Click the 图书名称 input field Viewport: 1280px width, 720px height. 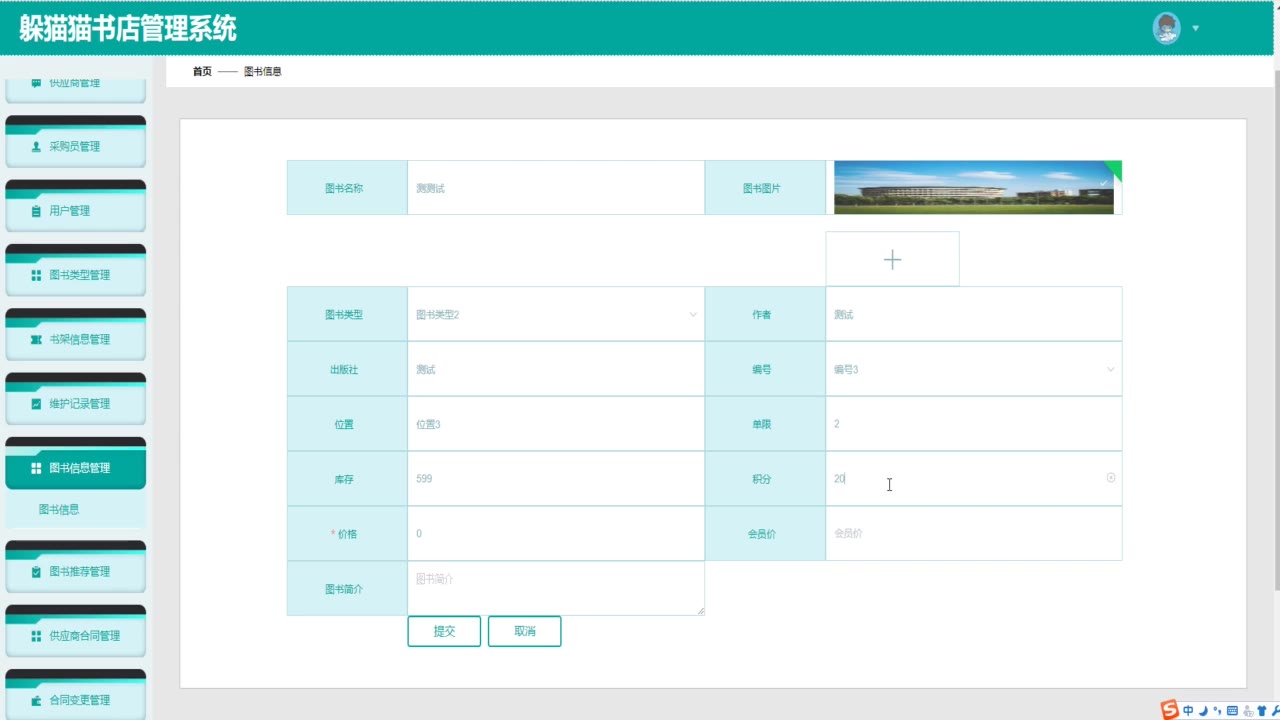point(556,187)
